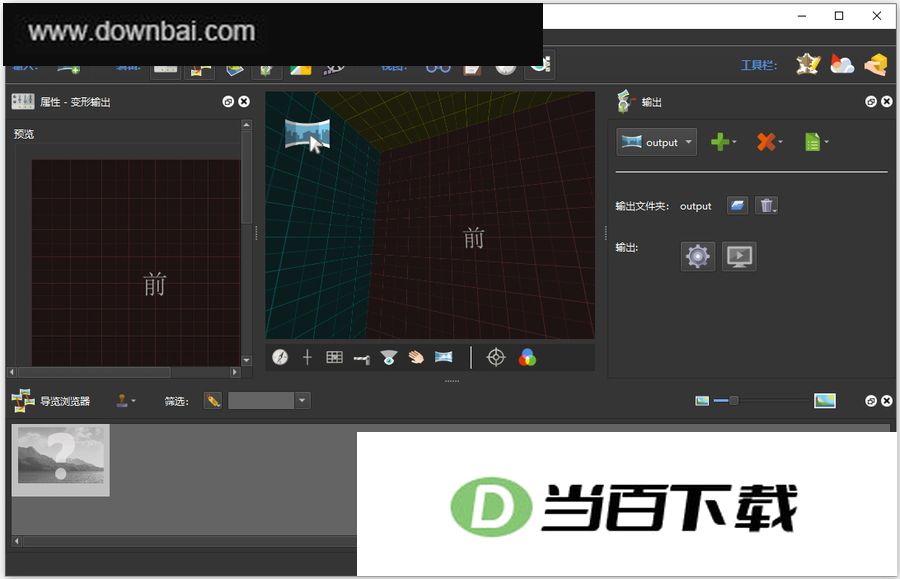Click the Properties panel sliders icon

click(x=23, y=102)
